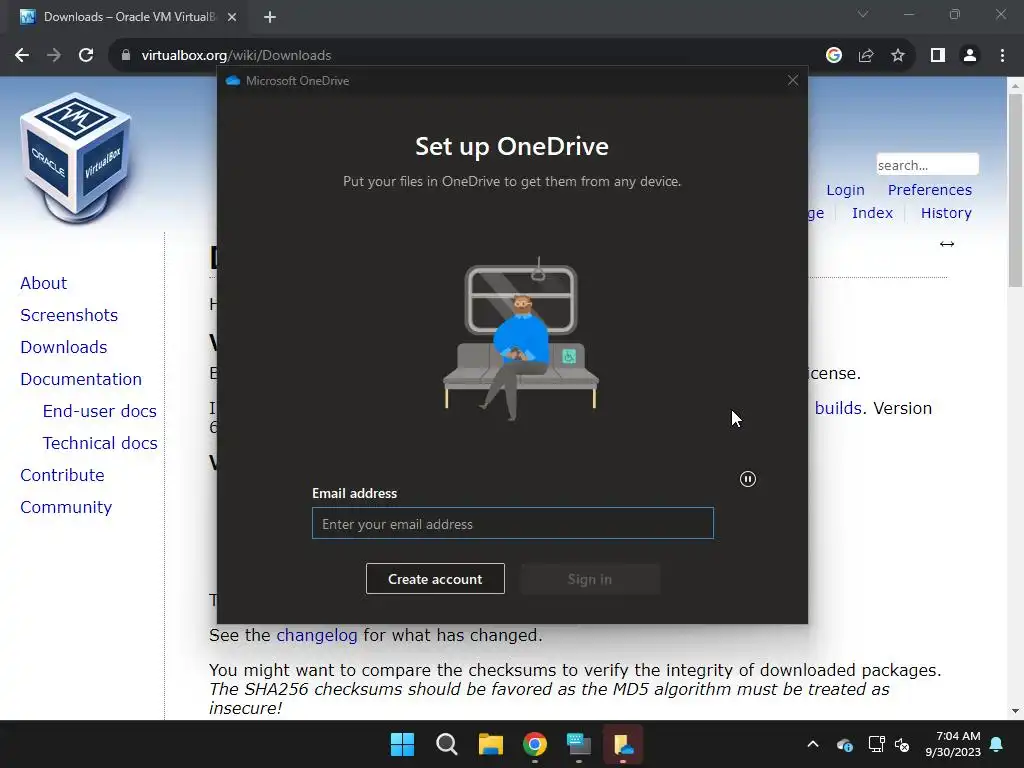The height and width of the screenshot is (768, 1024).
Task: Click the VirtualBox site search box
Action: coord(927,165)
